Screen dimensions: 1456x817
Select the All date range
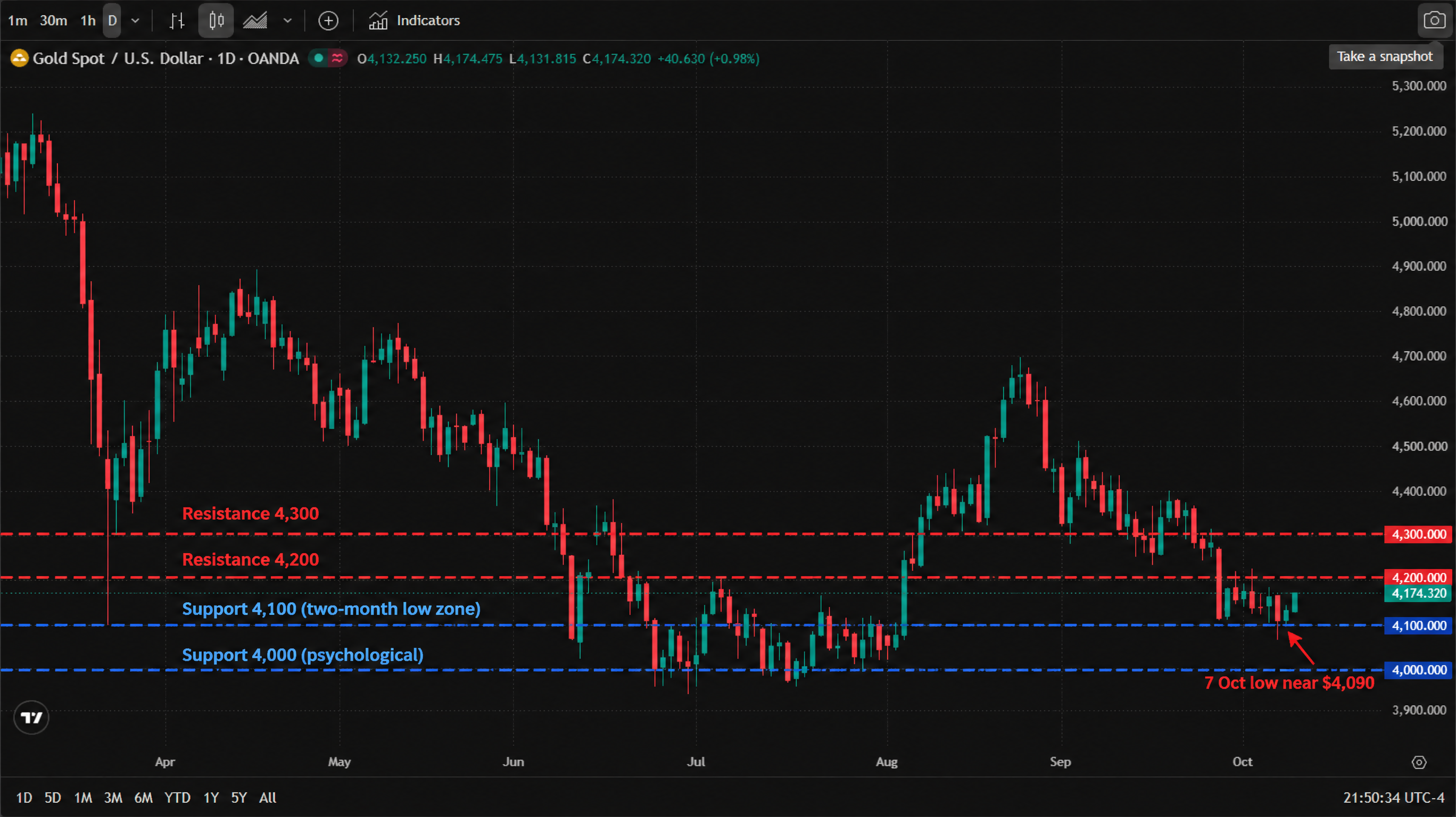[268, 798]
